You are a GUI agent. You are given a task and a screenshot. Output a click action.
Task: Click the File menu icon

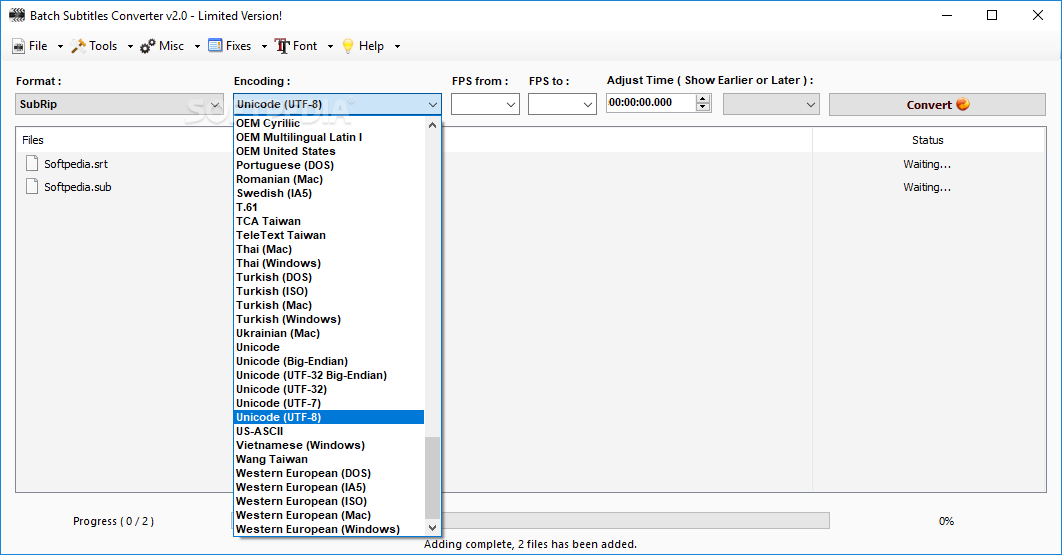[x=18, y=46]
